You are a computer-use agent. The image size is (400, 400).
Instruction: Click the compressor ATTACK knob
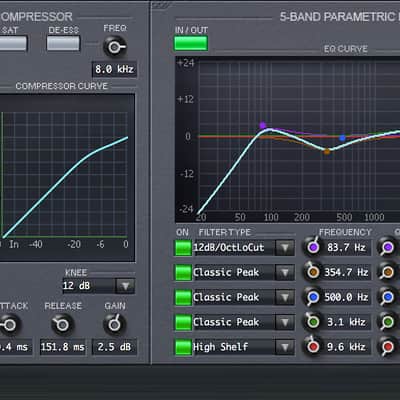[10, 325]
